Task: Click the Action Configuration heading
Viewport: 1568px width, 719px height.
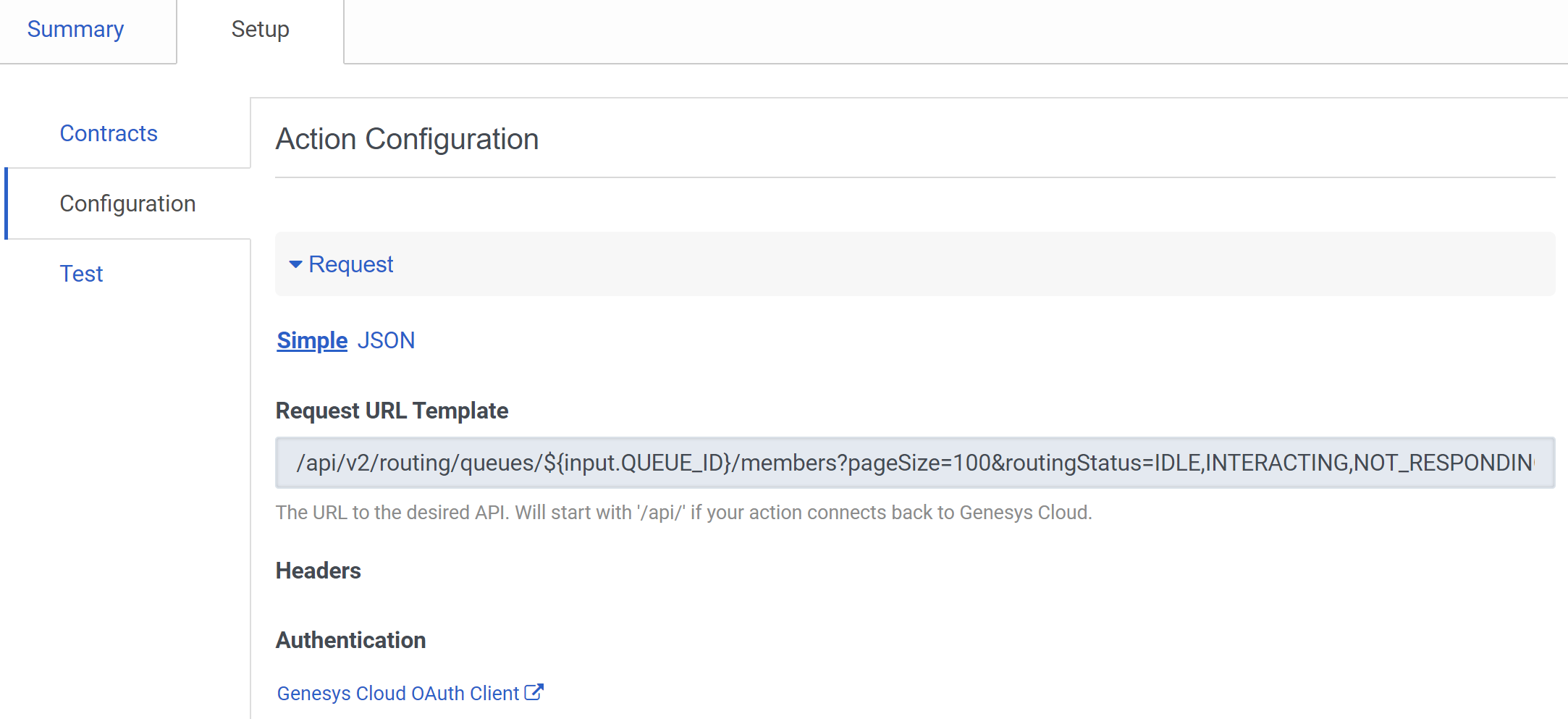Action: point(407,139)
